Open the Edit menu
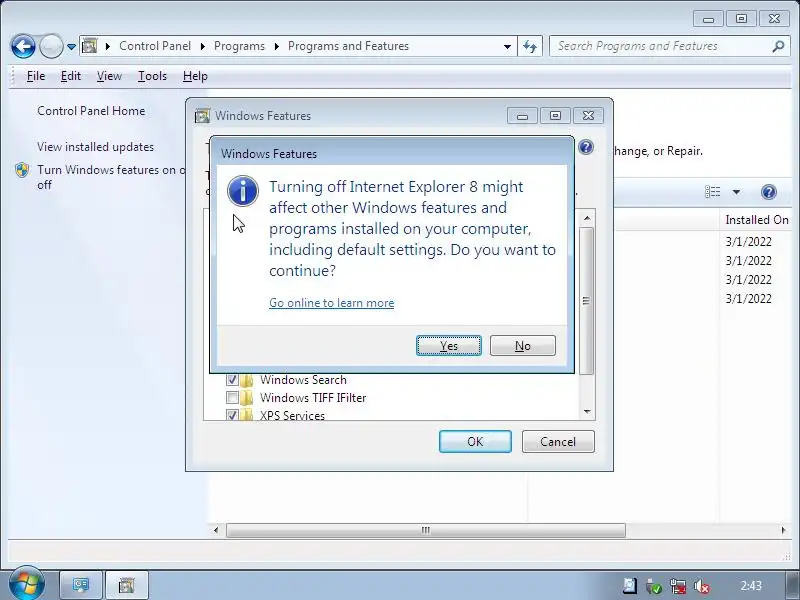 click(70, 76)
